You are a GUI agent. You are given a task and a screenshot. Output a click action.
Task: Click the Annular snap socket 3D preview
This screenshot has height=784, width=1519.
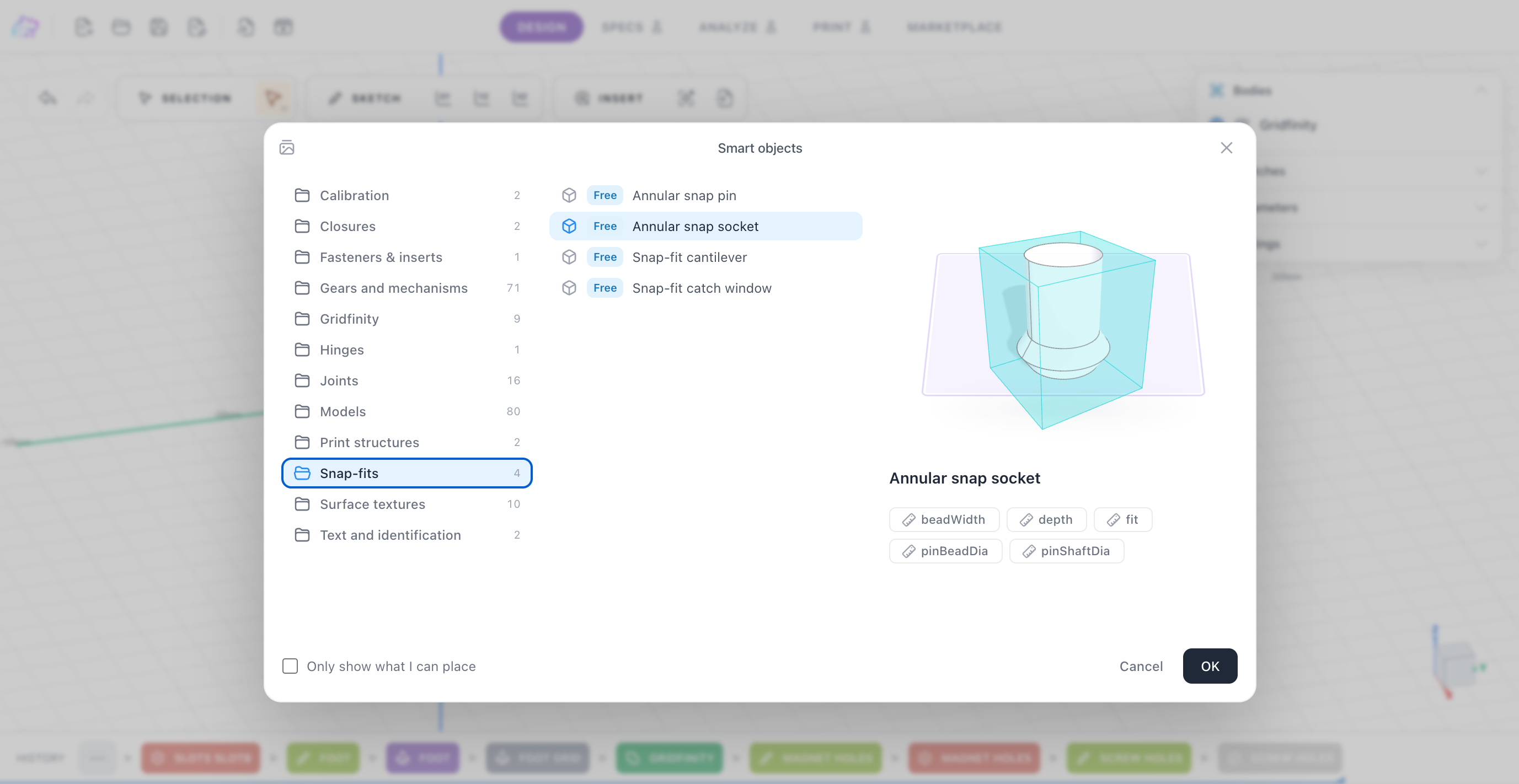pyautogui.click(x=1063, y=329)
